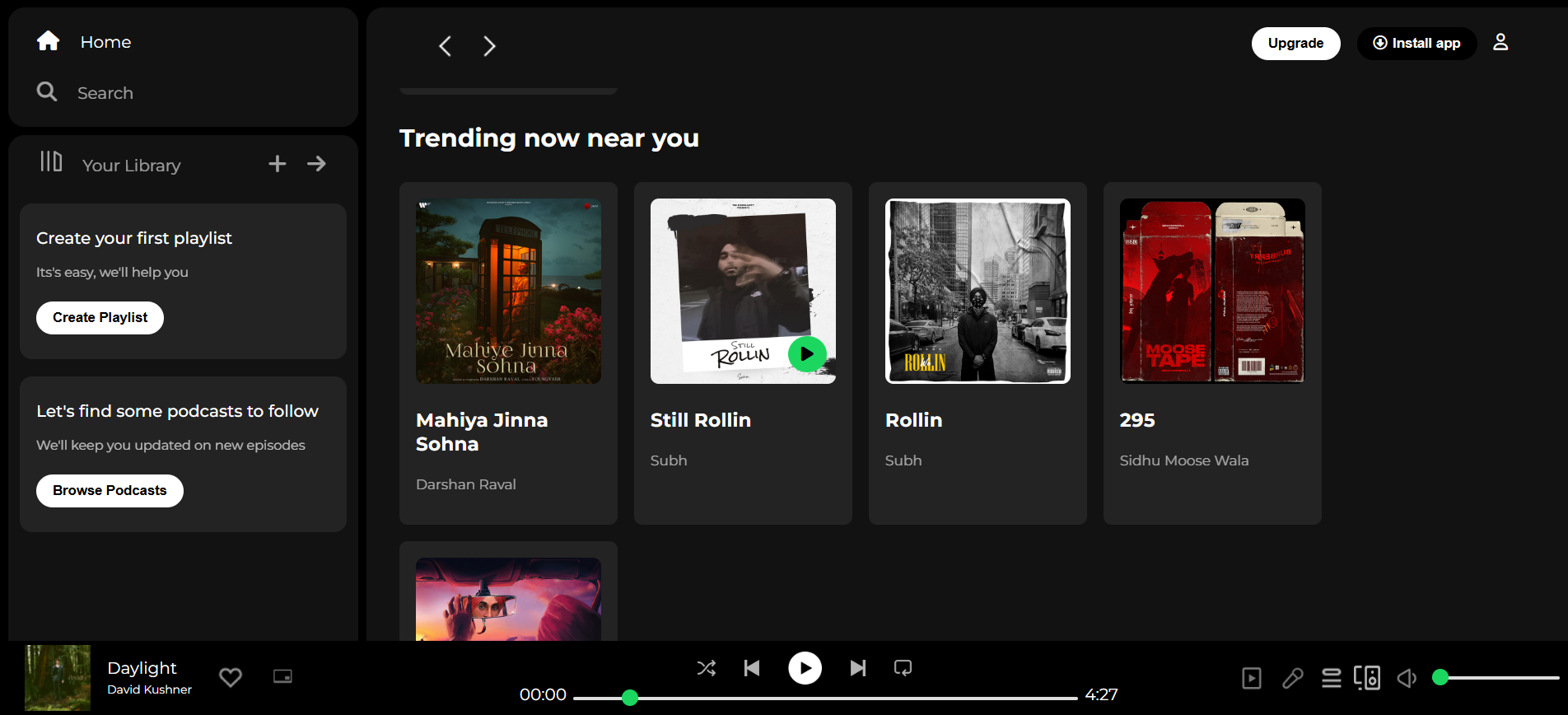Click the Home house icon
This screenshot has width=1568, height=715.
click(49, 40)
